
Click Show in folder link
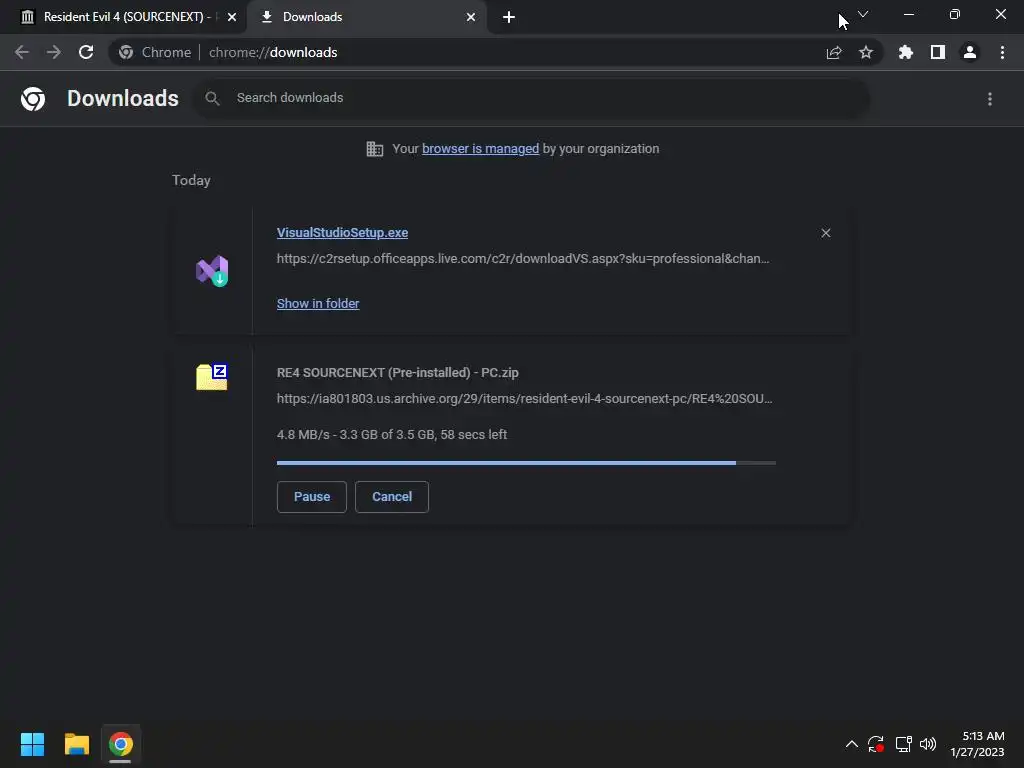(x=318, y=304)
